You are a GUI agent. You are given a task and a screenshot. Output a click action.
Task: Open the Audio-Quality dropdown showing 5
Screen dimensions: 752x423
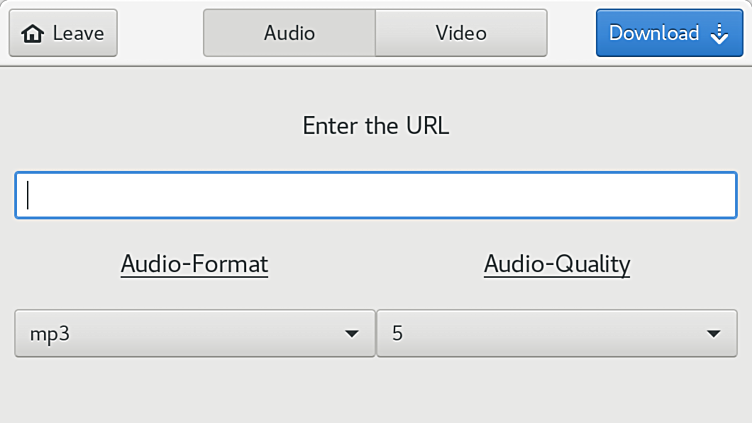click(x=556, y=334)
